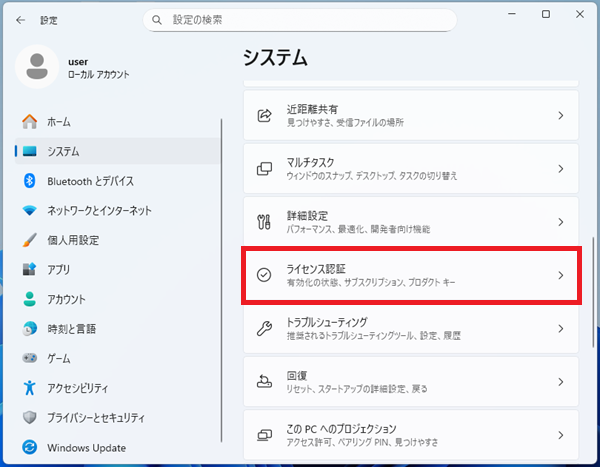Click the ネットワークとインターネット Wi-Fi icon
The height and width of the screenshot is (467, 600).
29,211
